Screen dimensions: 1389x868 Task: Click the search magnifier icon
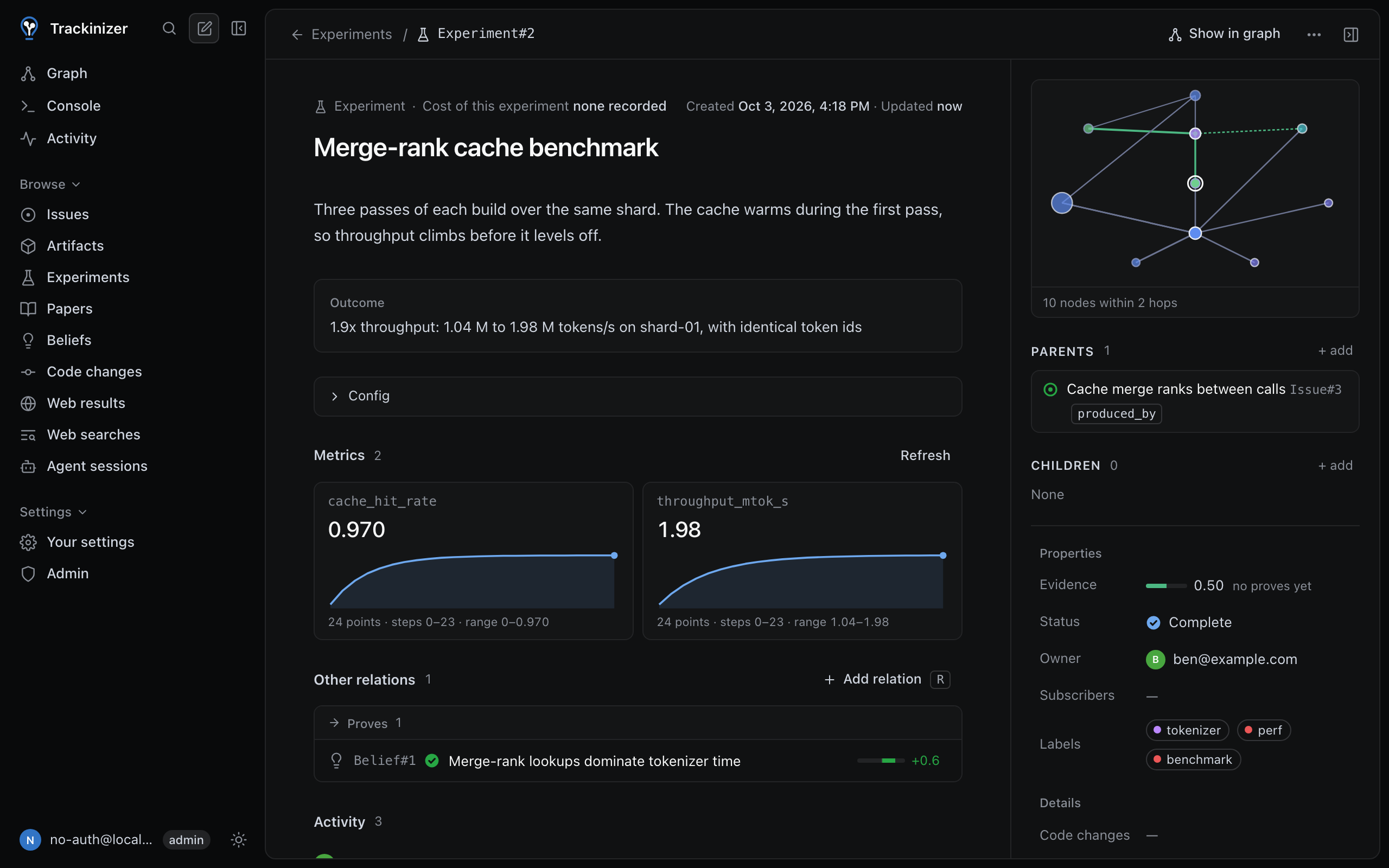pyautogui.click(x=169, y=28)
